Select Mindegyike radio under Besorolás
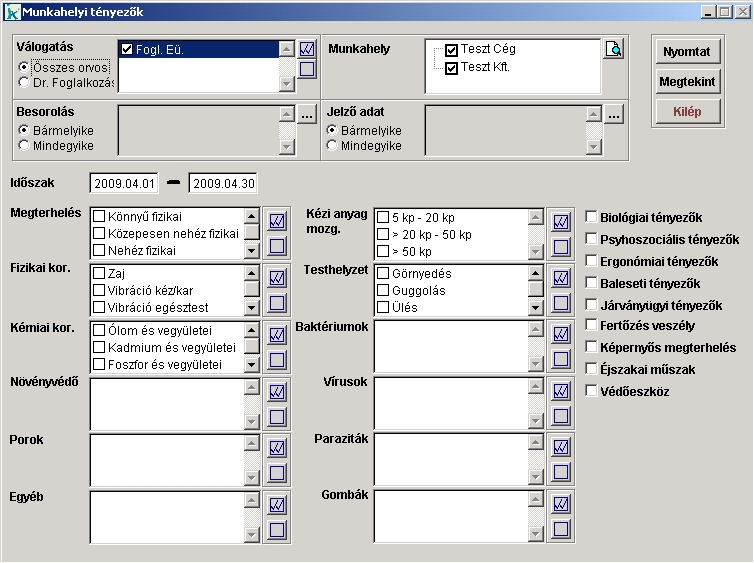The image size is (754, 563). (x=23, y=146)
